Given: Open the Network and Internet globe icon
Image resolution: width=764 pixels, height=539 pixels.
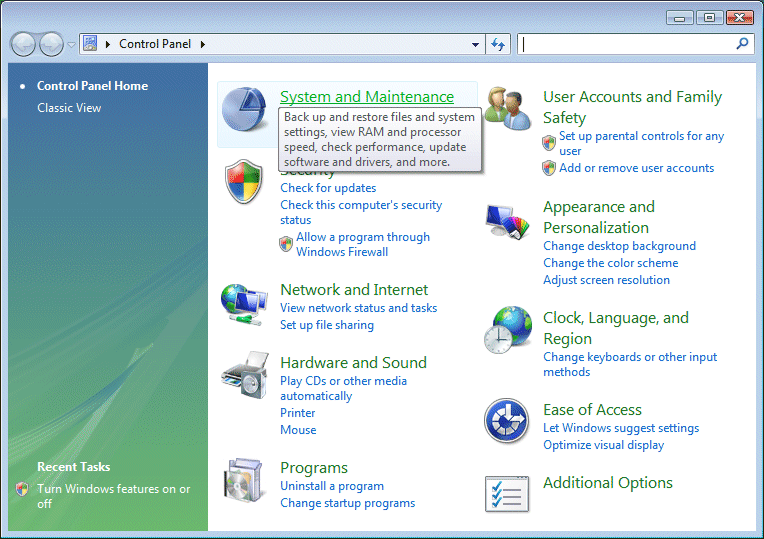Looking at the screenshot, I should point(245,304).
